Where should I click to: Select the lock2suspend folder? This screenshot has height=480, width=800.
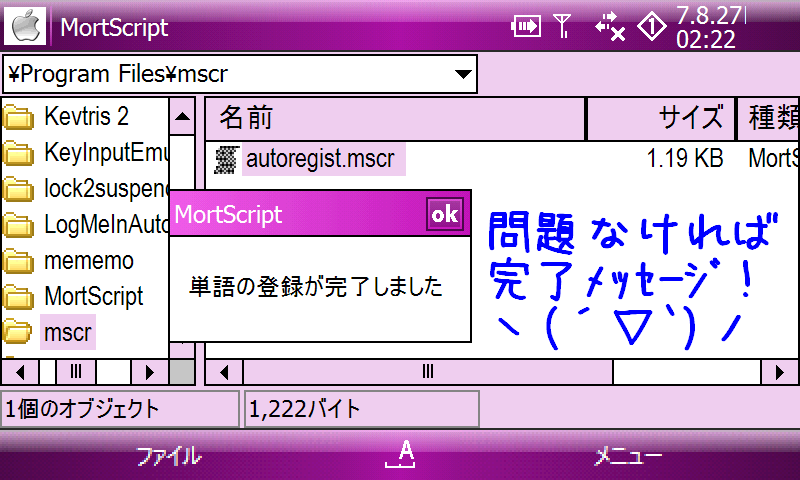106,189
